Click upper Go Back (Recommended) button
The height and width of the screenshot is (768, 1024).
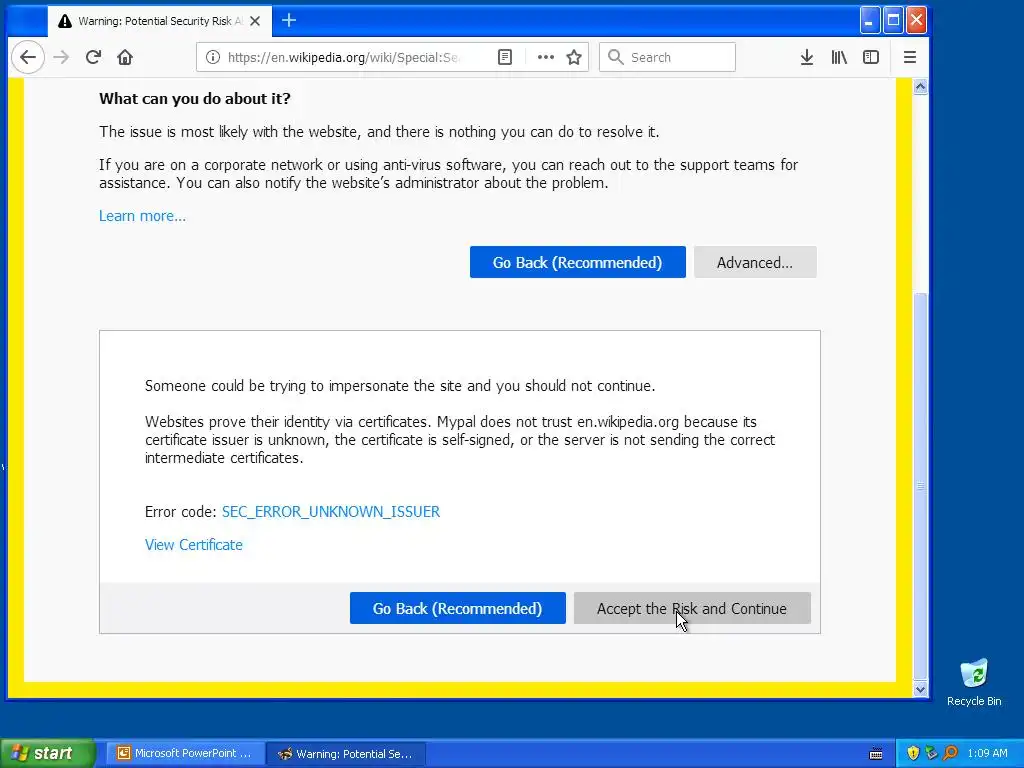pyautogui.click(x=577, y=262)
